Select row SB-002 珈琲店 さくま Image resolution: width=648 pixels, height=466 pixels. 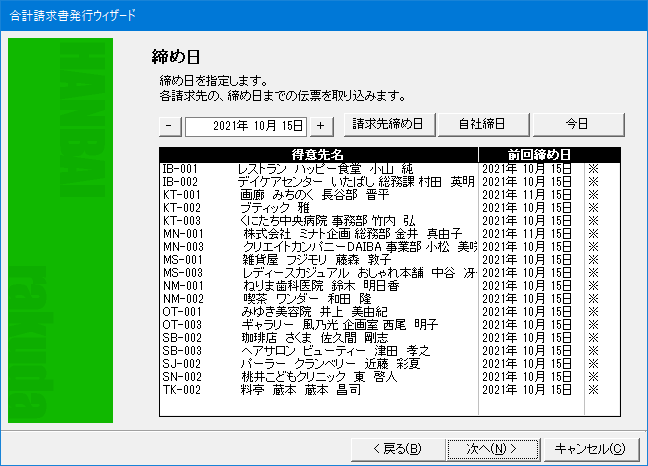390,338
